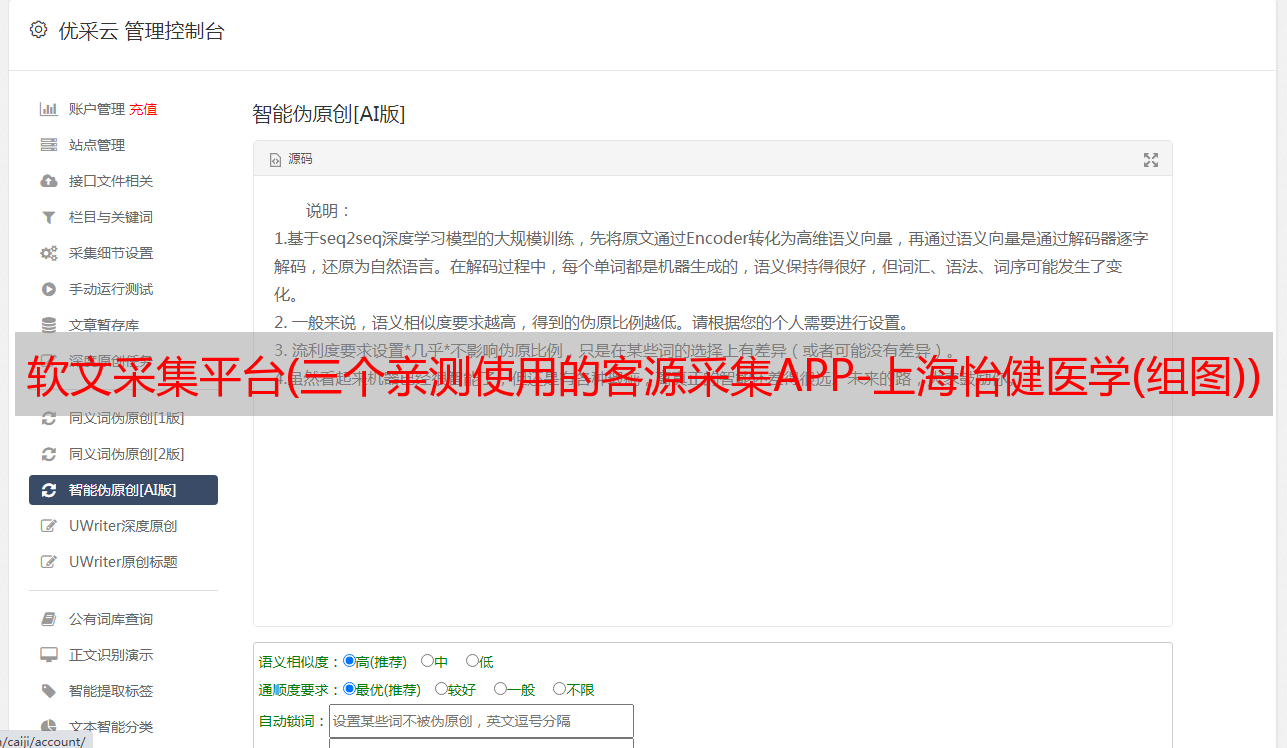Choose 不限 for 通顺度要求

559,689
